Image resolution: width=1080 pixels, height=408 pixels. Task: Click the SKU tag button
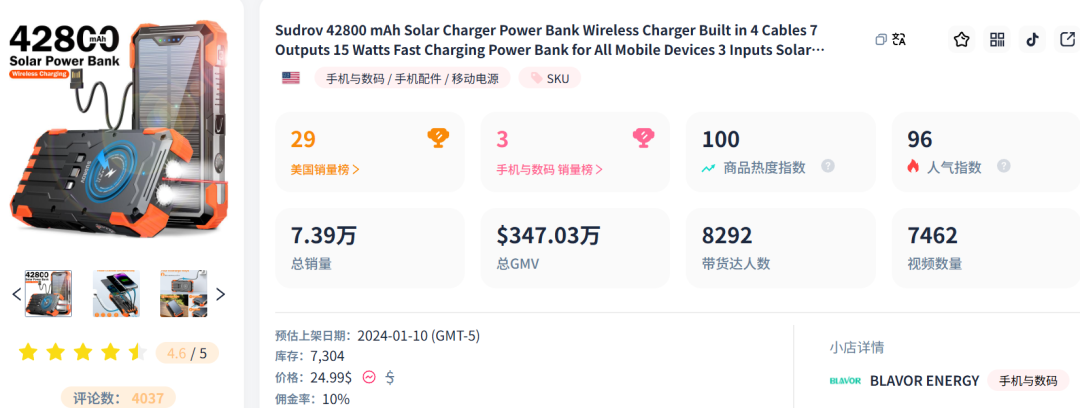(550, 78)
